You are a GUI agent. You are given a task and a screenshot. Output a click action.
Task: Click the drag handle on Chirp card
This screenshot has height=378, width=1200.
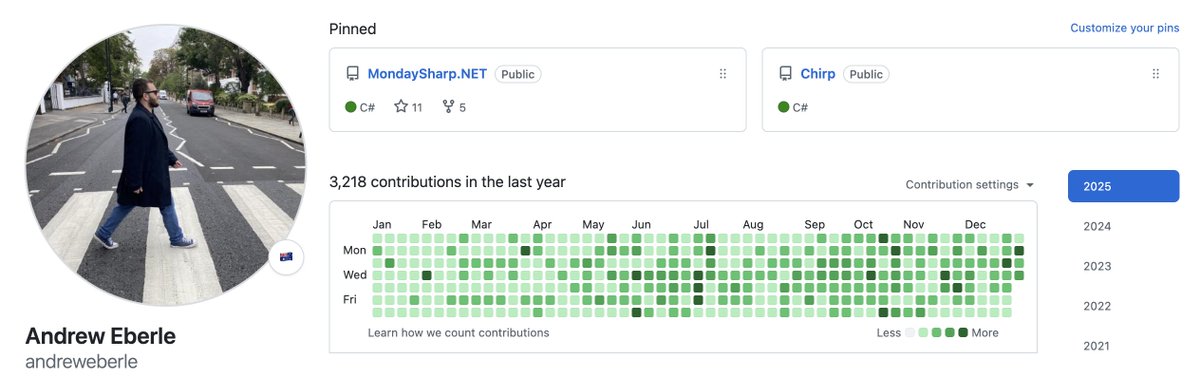tap(1156, 74)
